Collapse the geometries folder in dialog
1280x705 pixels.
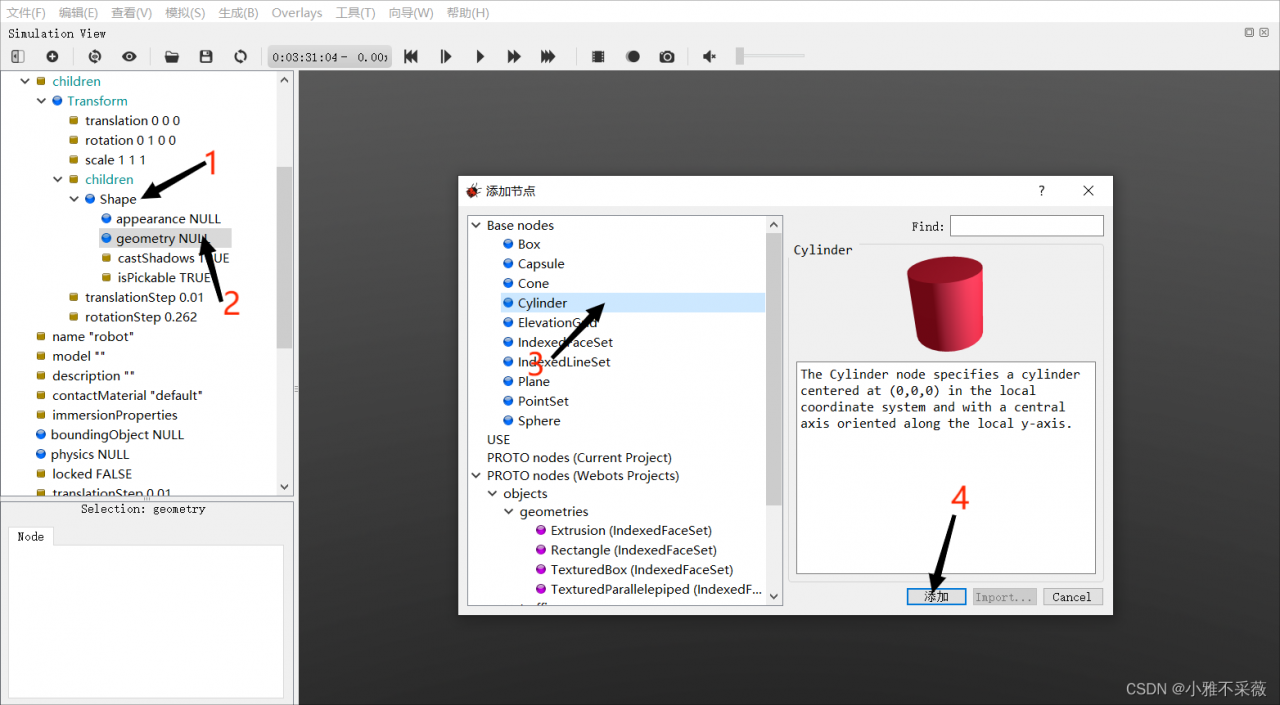[508, 512]
